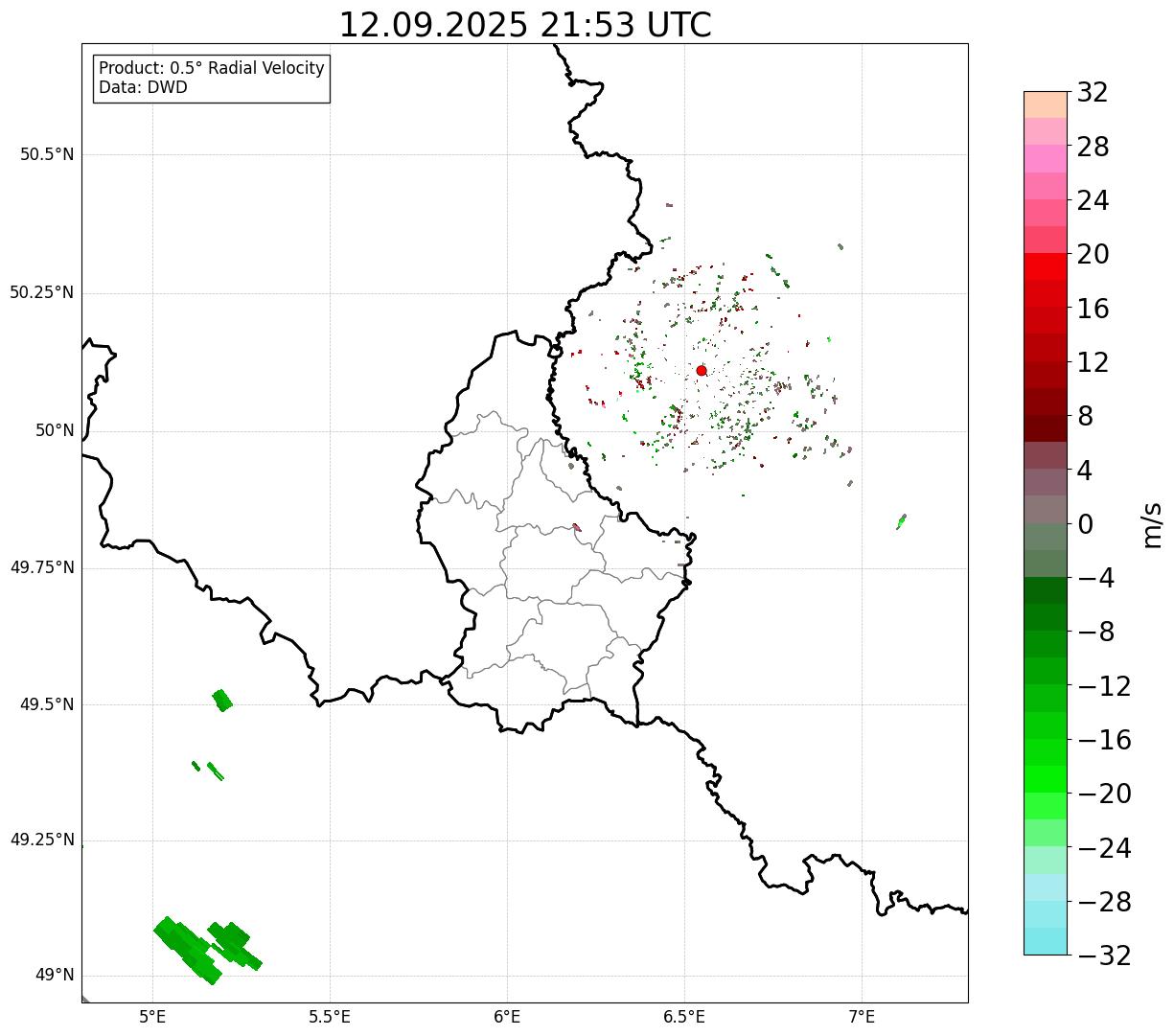Click the plot title 12.09.2025 21:53 UTC
Viewport: 1174px width, 1036px height.
point(525,25)
